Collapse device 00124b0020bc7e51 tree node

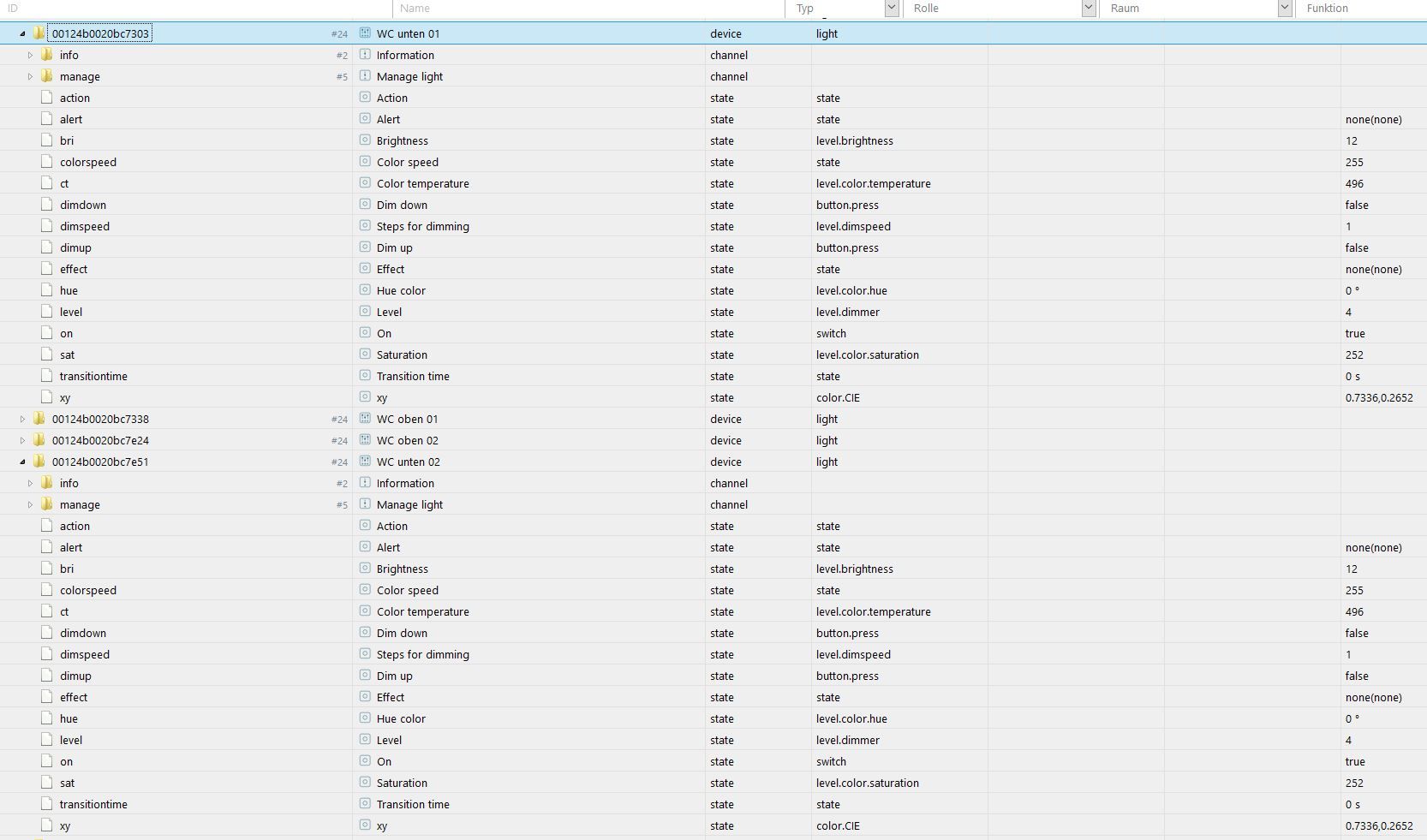(x=22, y=462)
